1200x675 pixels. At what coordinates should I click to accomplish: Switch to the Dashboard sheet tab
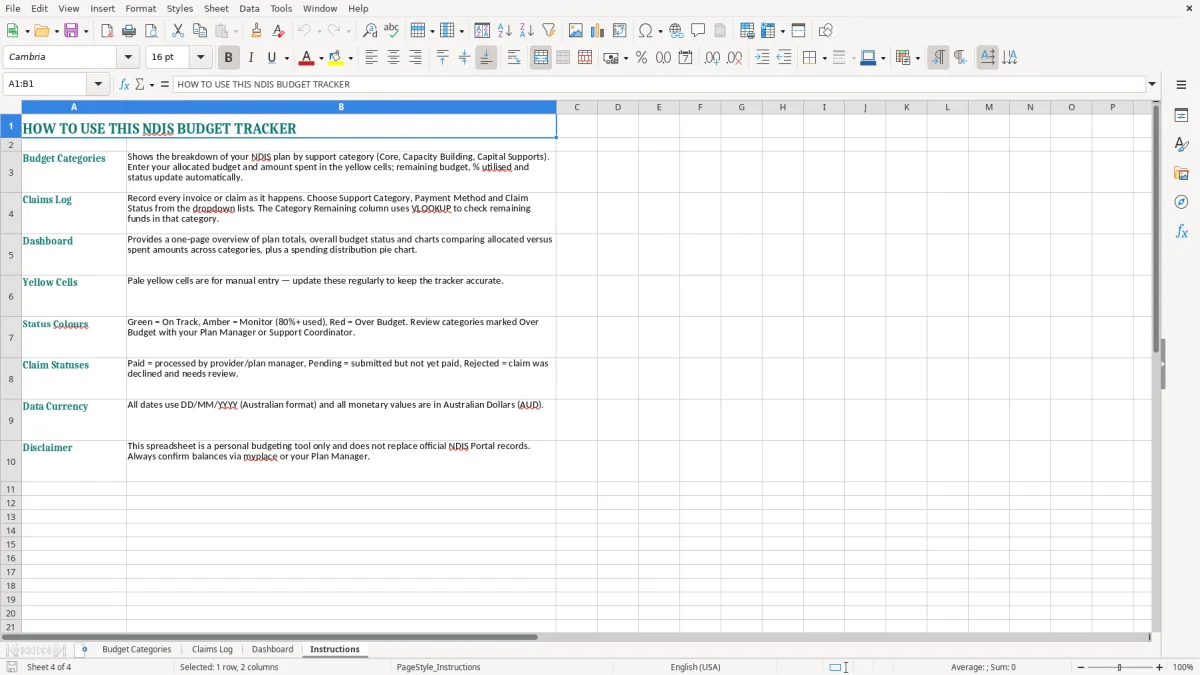click(272, 650)
